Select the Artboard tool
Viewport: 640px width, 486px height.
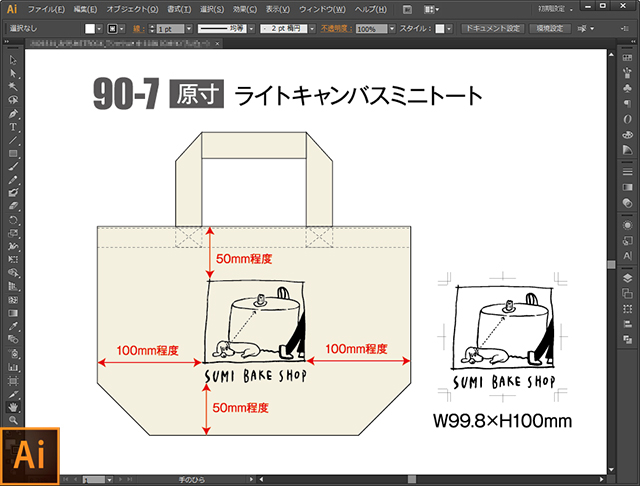(x=13, y=381)
